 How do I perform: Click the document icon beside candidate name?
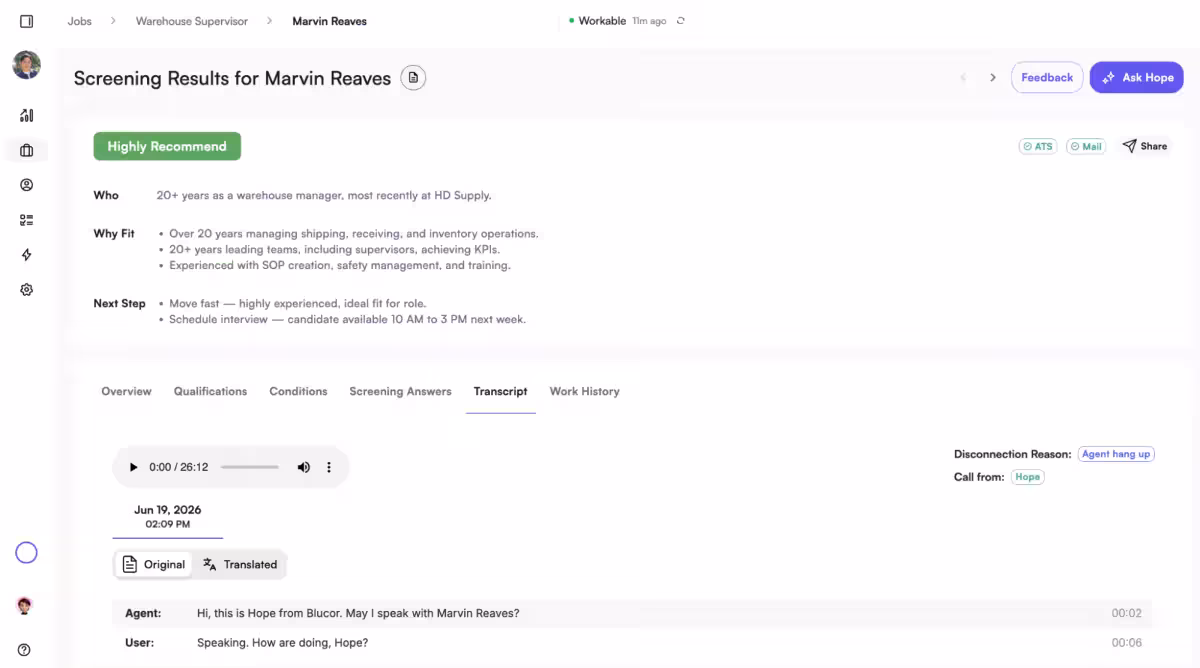pyautogui.click(x=413, y=78)
